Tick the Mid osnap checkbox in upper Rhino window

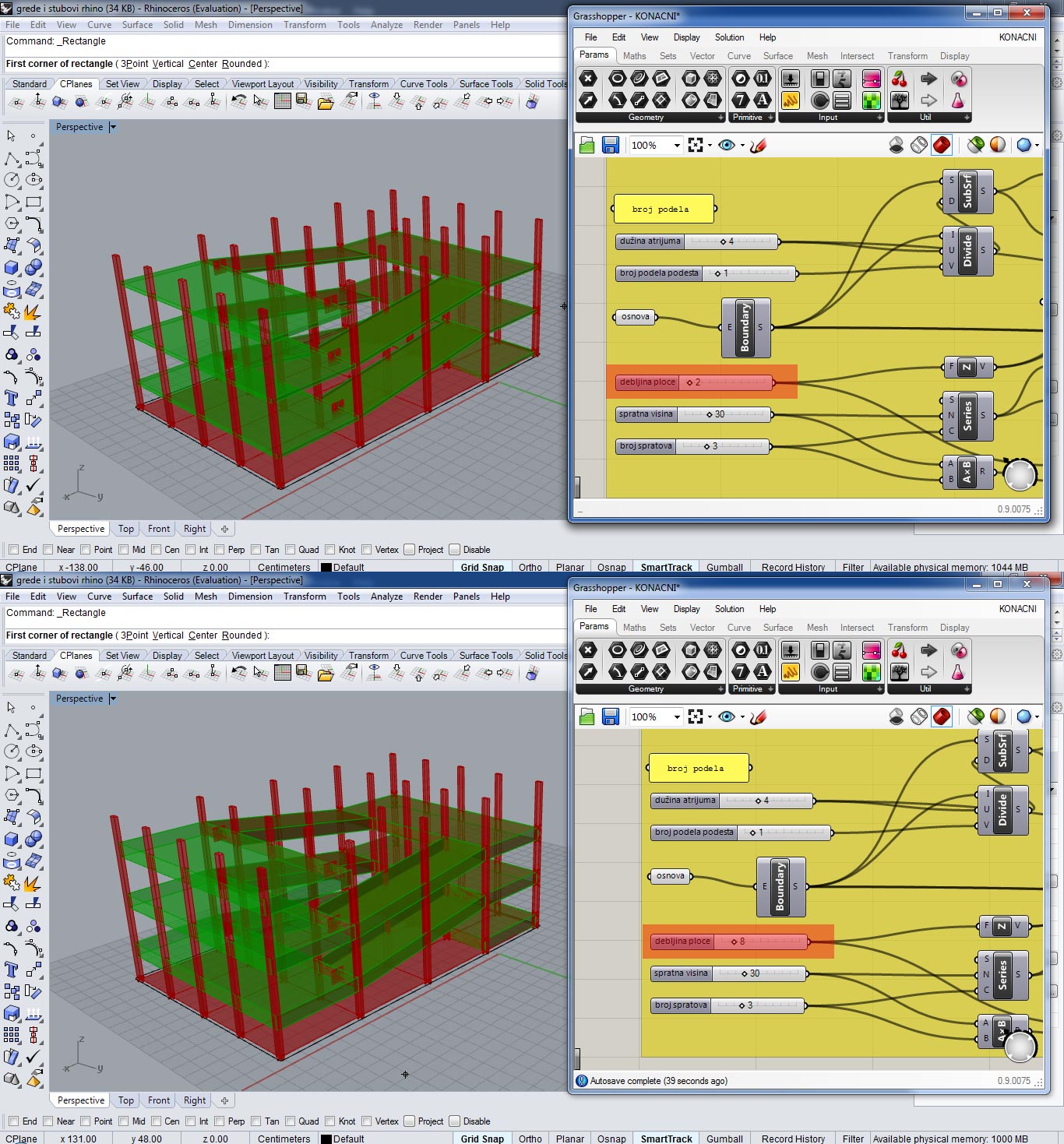[x=123, y=550]
